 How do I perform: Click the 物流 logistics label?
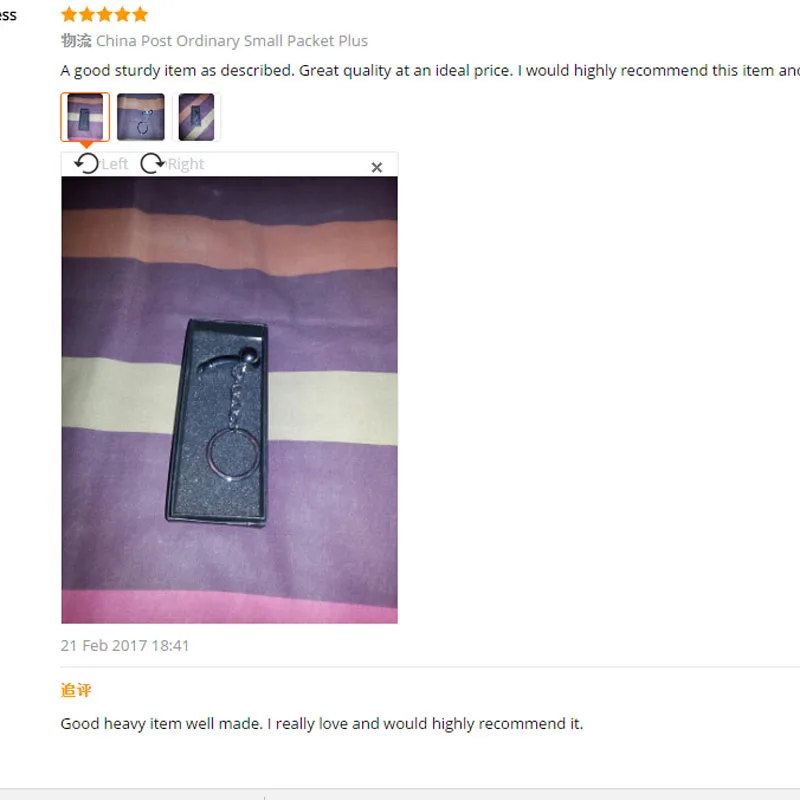(76, 41)
